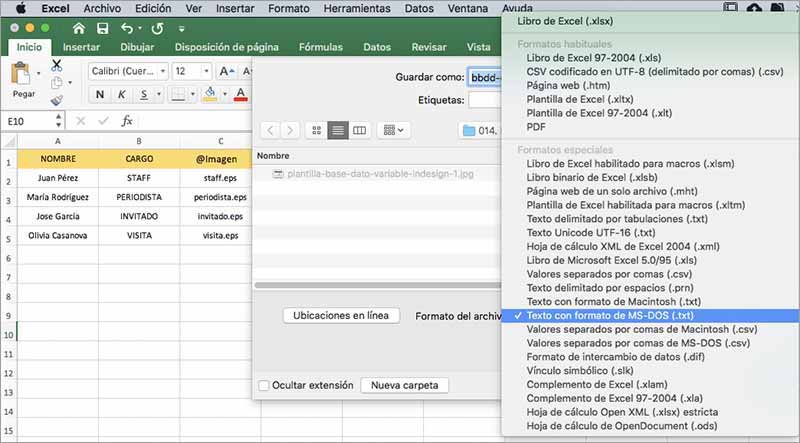Screen dimensions: 800x443
Task: Click the Guardar como filename field
Action: [485, 77]
